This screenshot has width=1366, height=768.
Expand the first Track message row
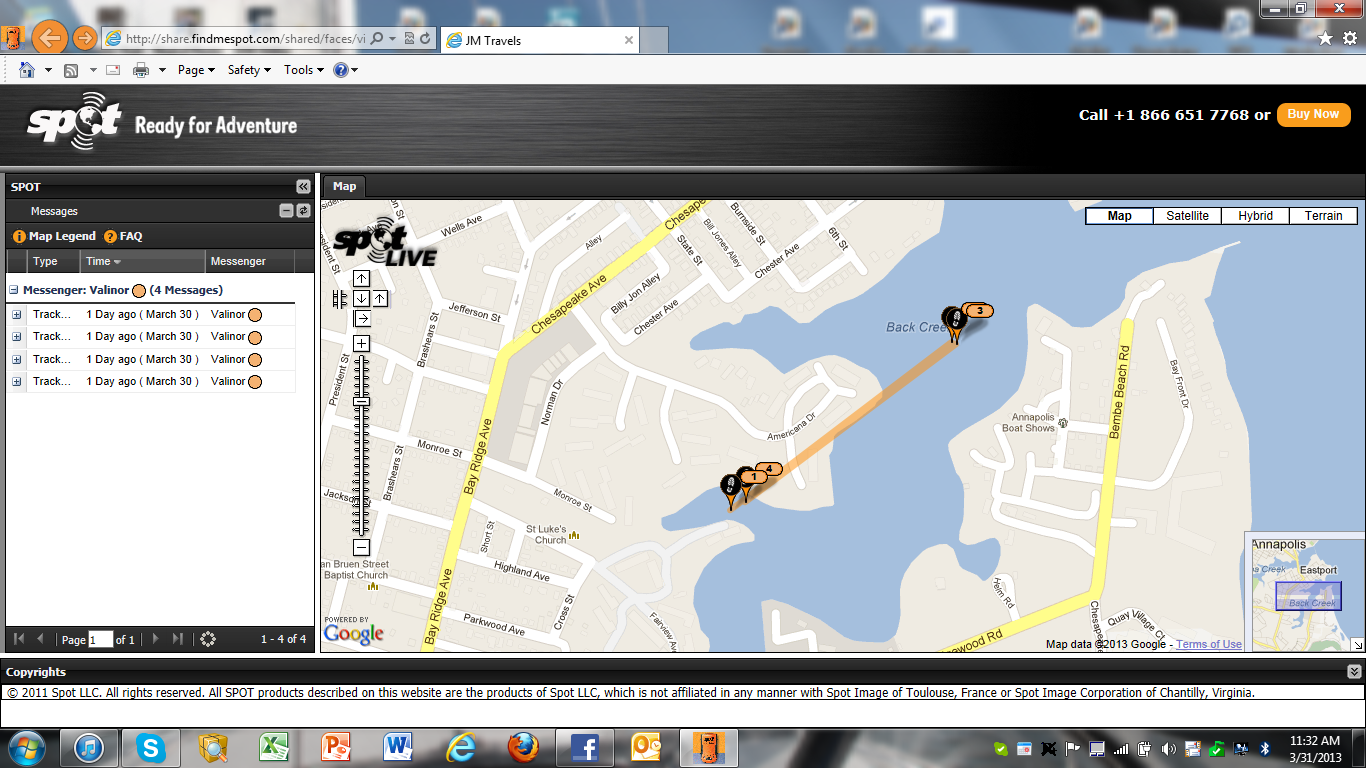17,314
